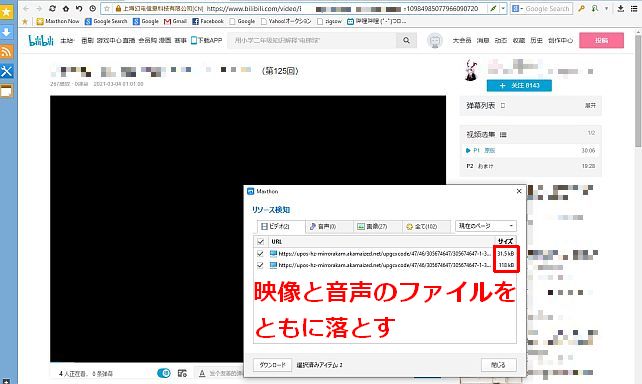
Task: Open the dropdown arrow beside person icon
Action: [x=606, y=8]
